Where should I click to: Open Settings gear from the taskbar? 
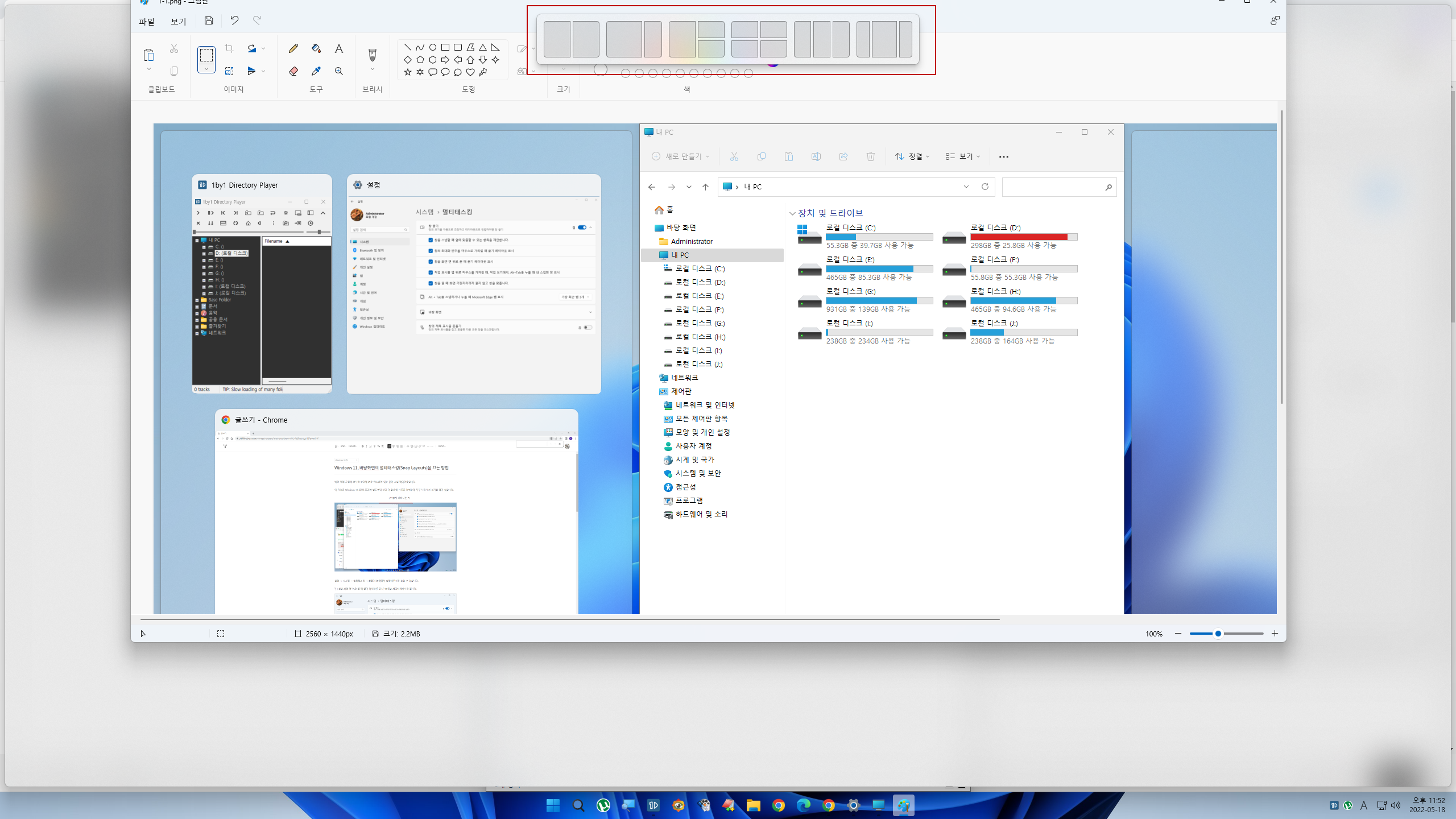(853, 805)
